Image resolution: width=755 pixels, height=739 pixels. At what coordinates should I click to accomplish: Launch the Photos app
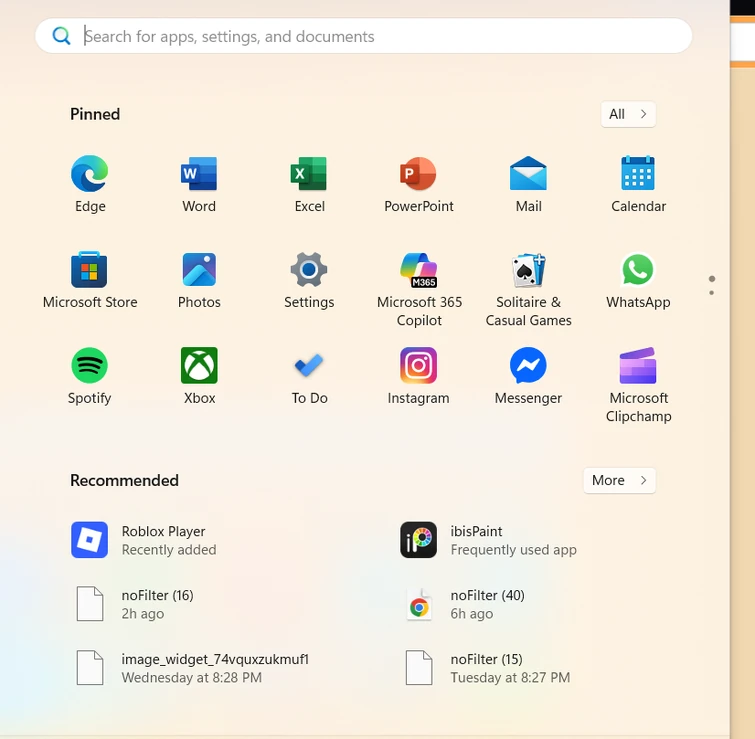point(199,280)
